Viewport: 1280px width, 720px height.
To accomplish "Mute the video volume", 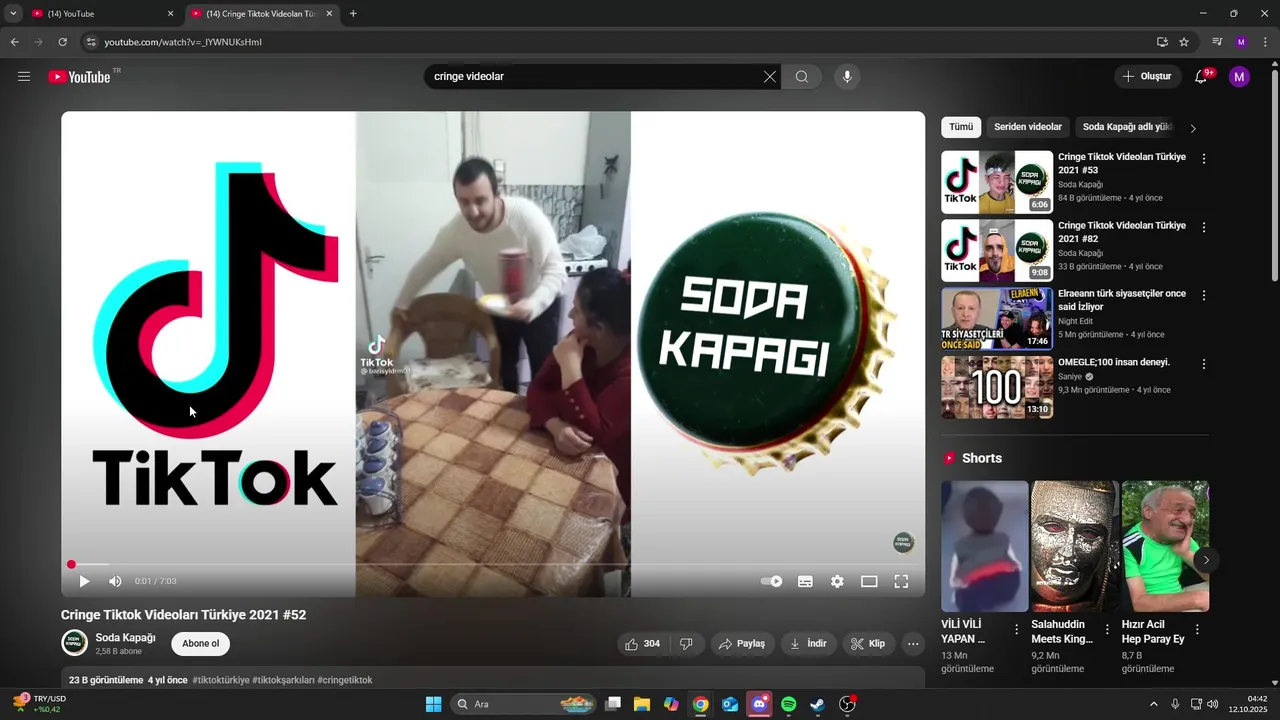I will [x=115, y=581].
